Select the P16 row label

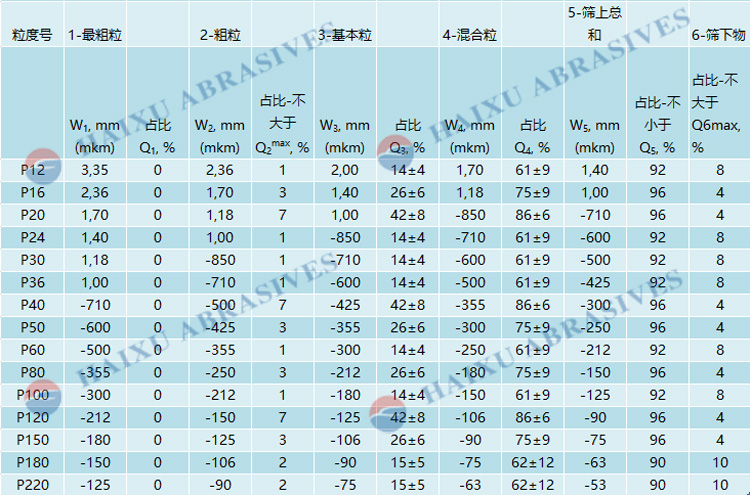[x=32, y=191]
